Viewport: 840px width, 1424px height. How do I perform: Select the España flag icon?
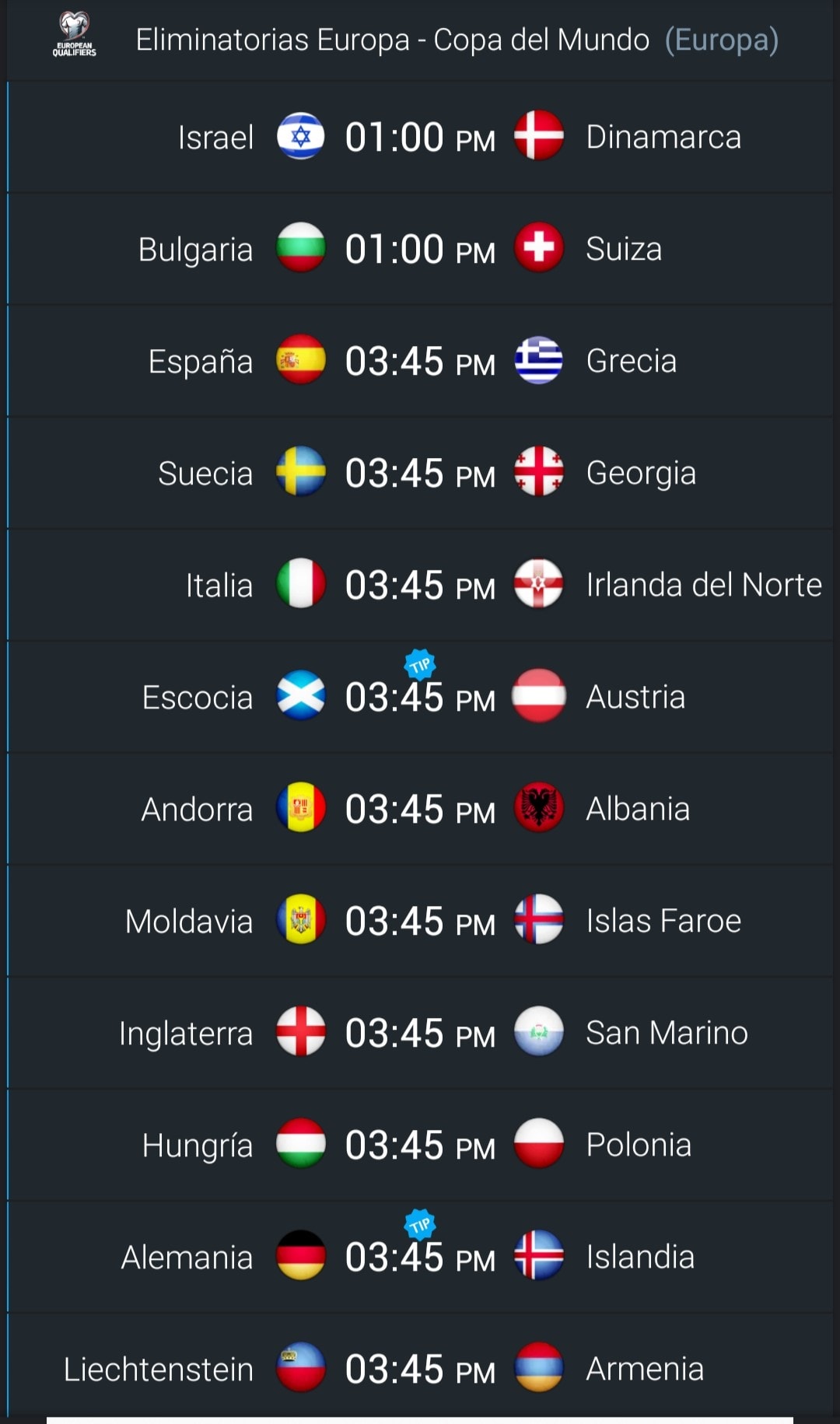tap(301, 360)
